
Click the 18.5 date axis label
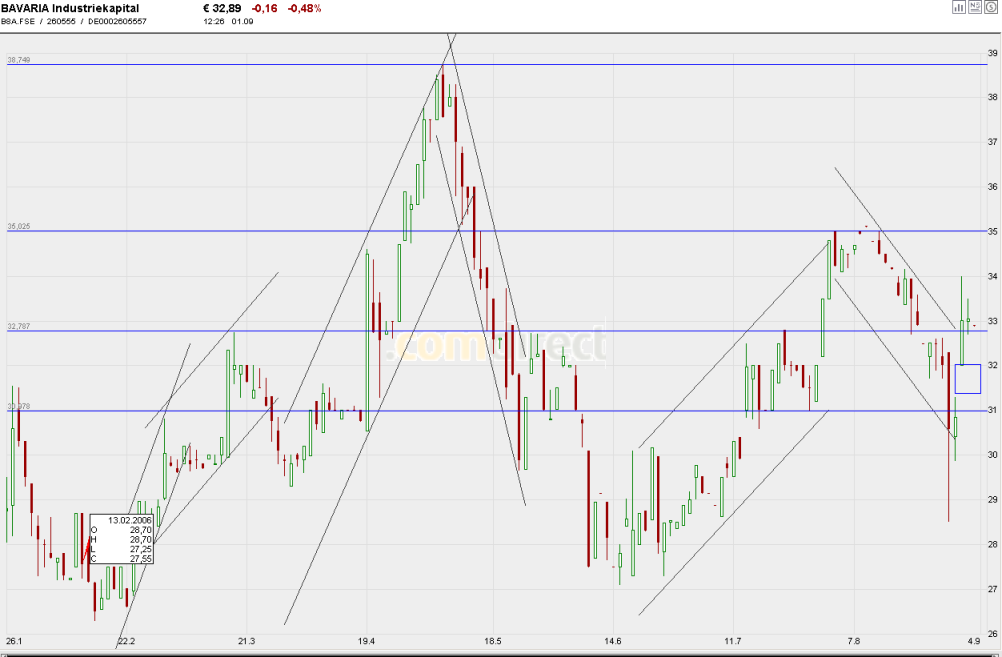tap(493, 641)
